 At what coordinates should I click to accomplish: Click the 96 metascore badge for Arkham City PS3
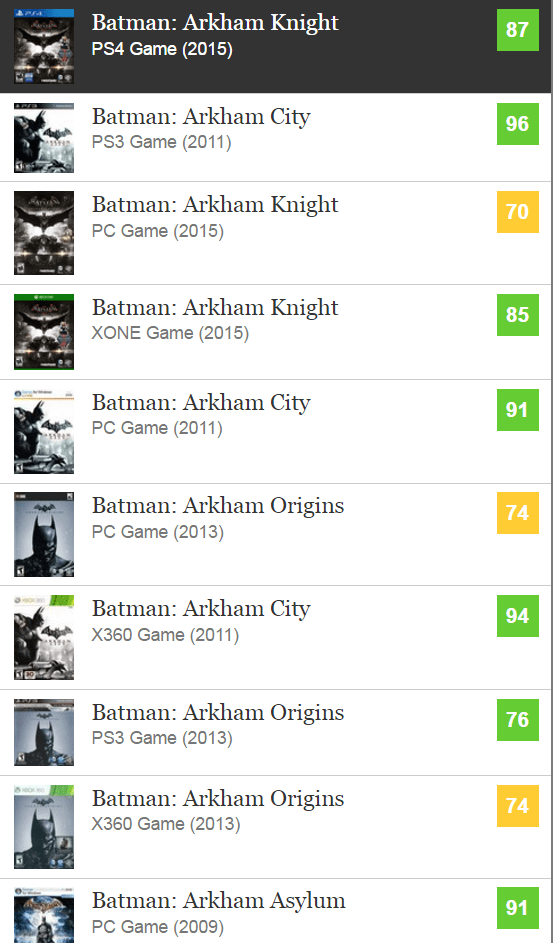[518, 124]
